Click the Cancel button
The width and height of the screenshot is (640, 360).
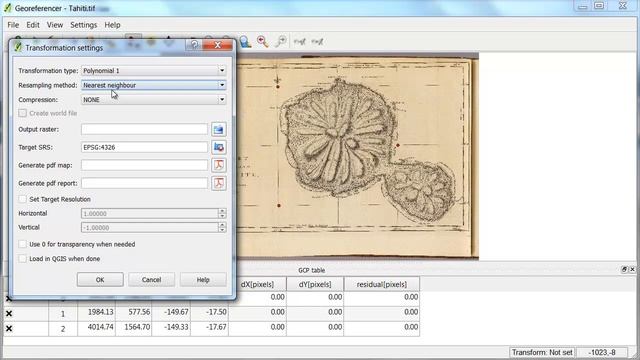click(x=151, y=280)
